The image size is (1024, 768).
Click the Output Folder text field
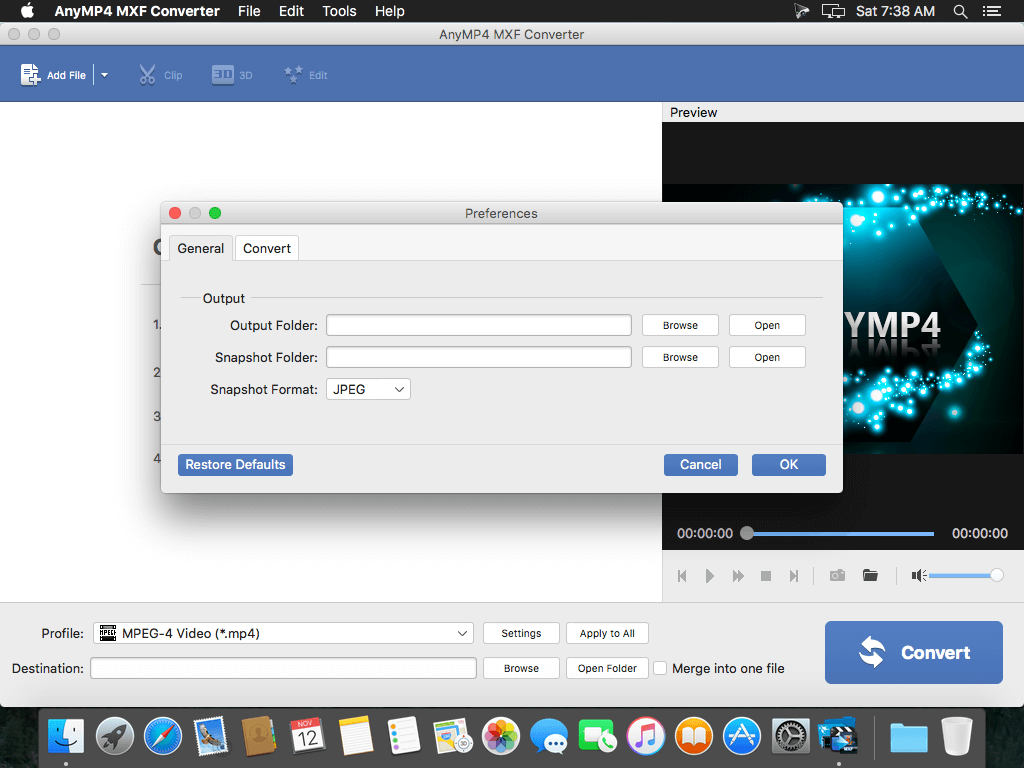click(x=479, y=325)
